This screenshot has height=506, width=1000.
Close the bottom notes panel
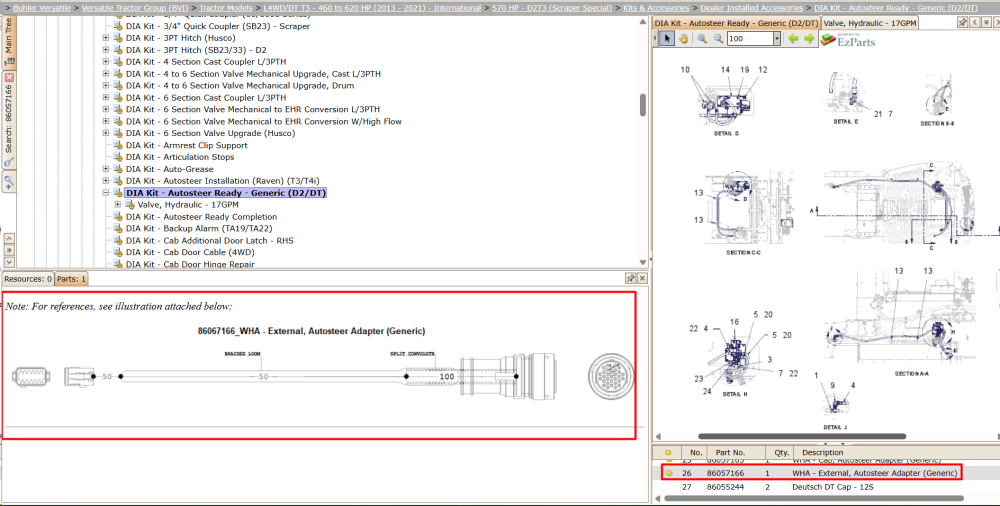(x=642, y=278)
